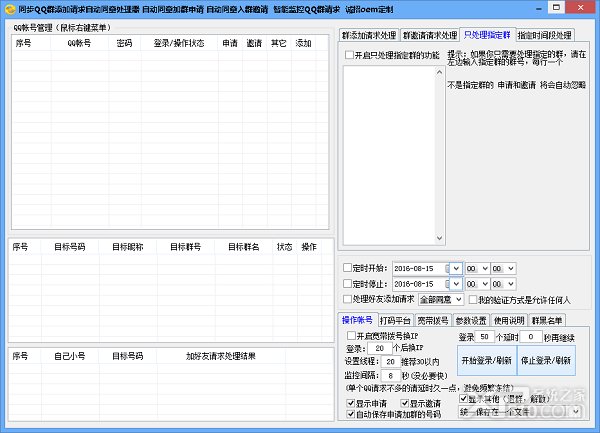Click the 登录 count field showing 50

484,337
